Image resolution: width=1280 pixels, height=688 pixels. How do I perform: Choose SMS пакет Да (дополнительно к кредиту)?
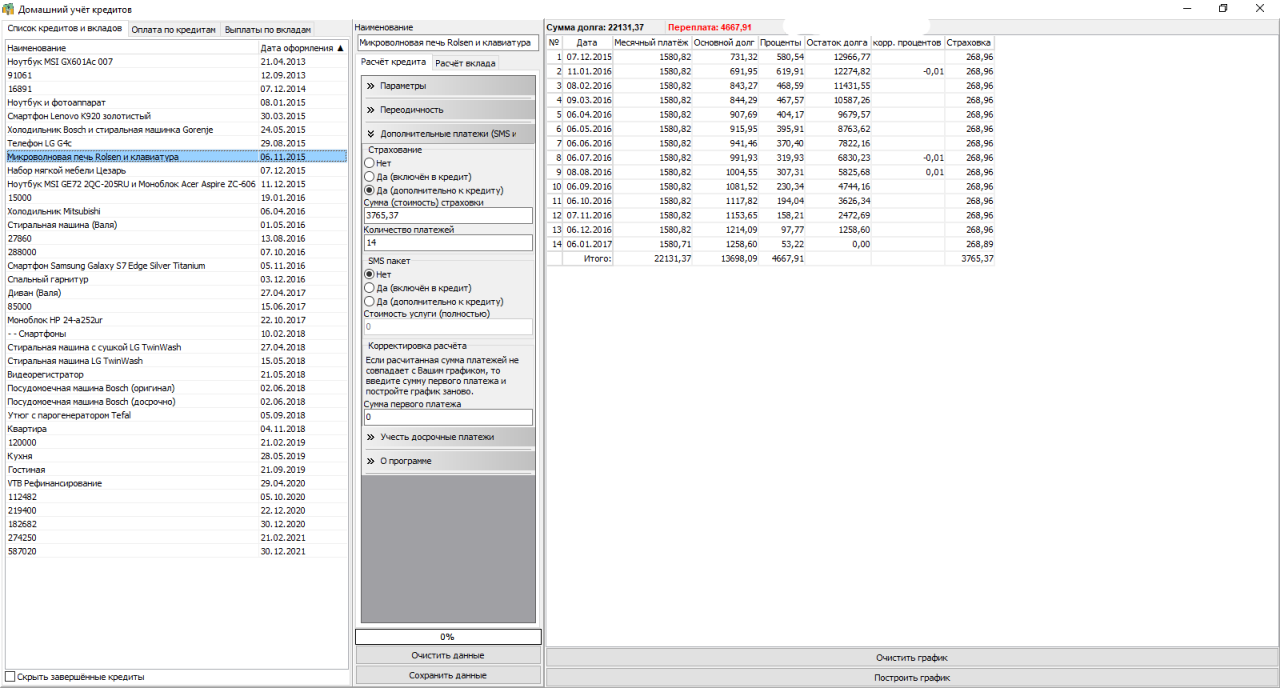[x=369, y=301]
